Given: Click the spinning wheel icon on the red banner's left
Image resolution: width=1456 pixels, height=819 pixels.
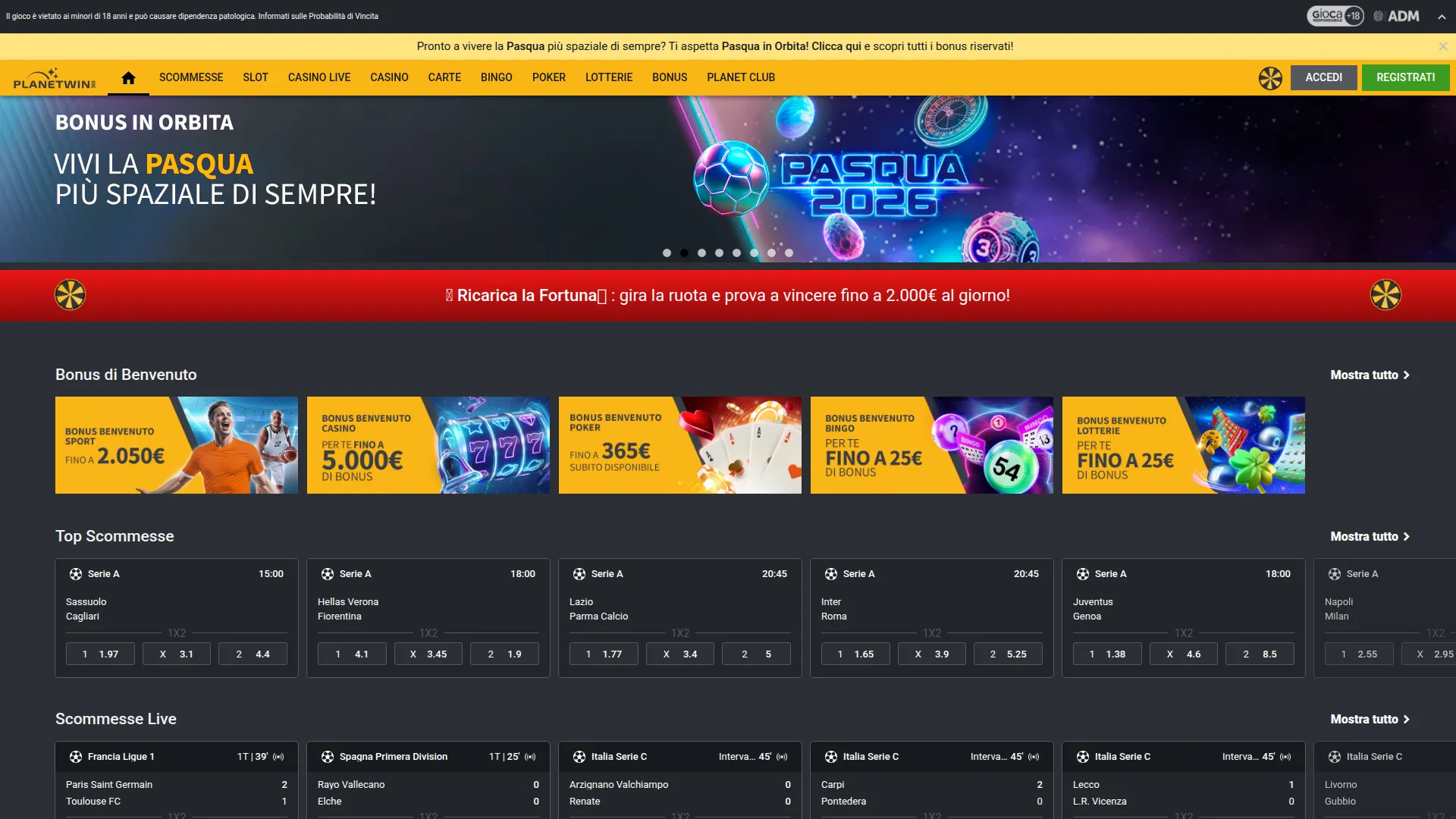Looking at the screenshot, I should point(69,295).
